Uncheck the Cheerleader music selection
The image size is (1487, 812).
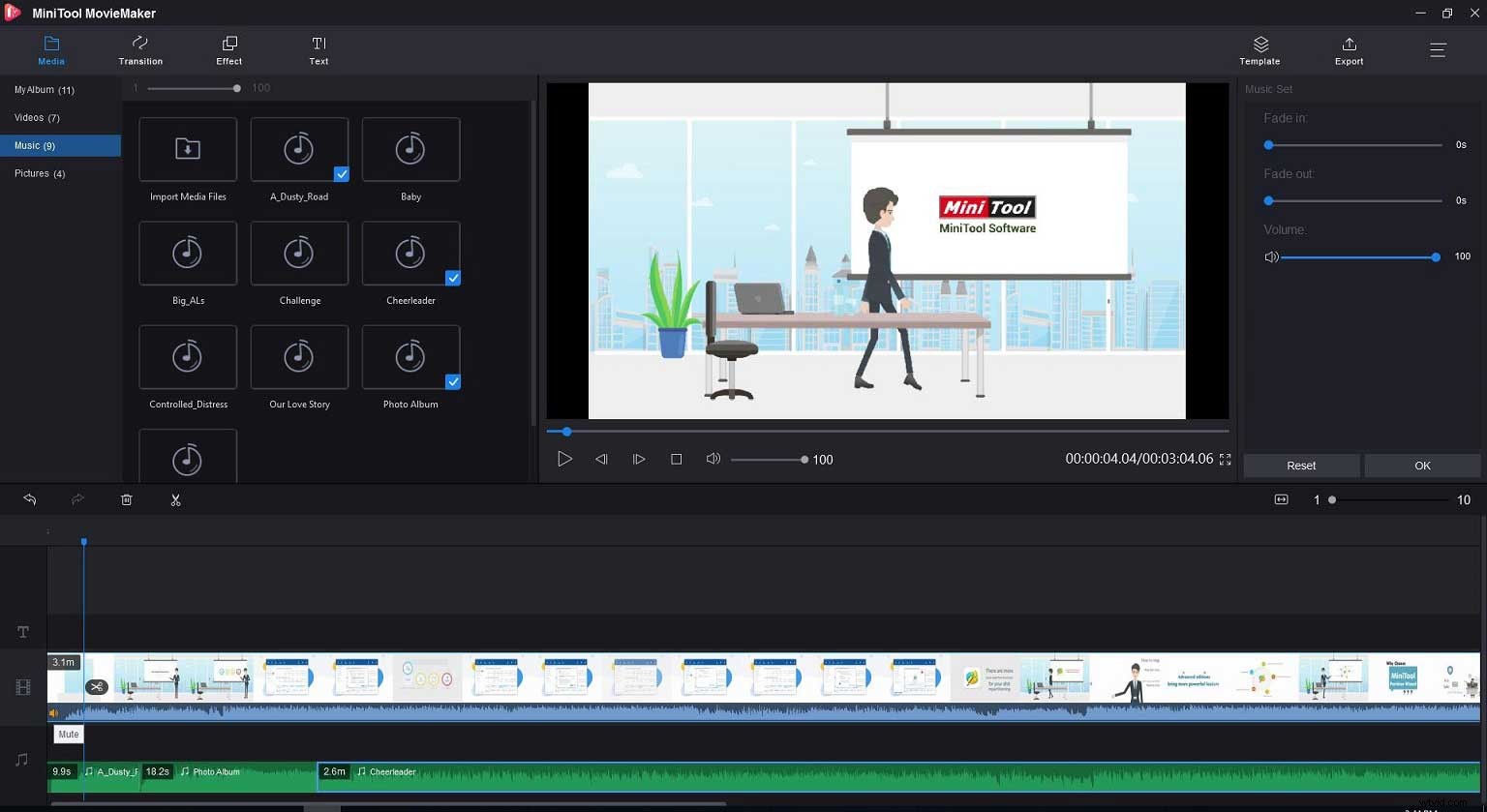pos(453,278)
